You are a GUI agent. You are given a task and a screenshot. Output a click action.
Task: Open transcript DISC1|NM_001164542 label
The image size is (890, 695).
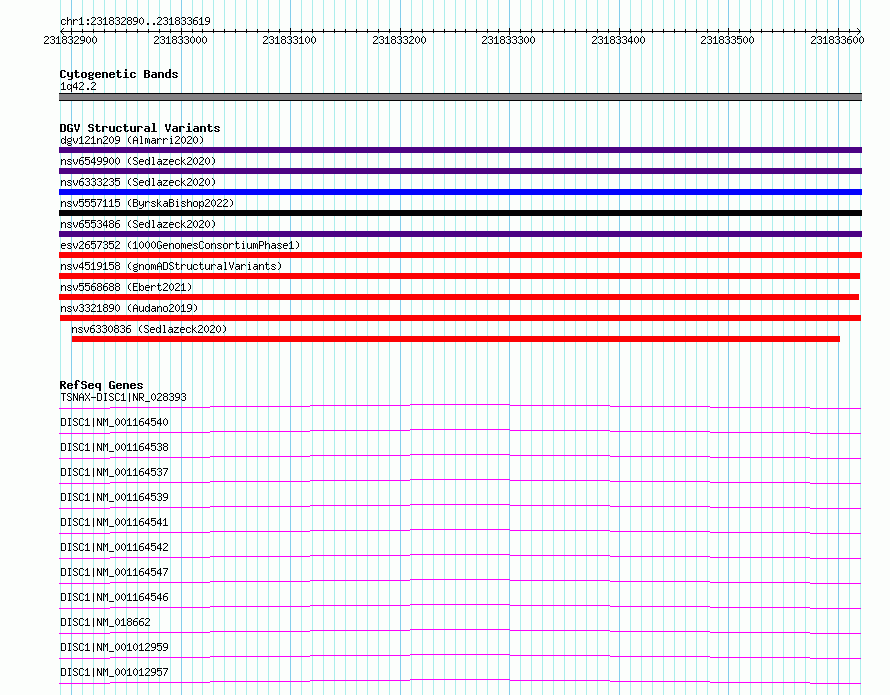(x=114, y=547)
